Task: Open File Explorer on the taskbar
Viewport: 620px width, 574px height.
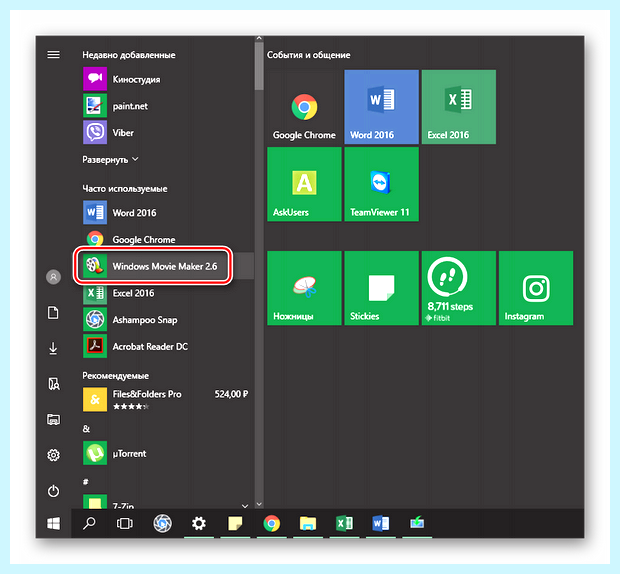Action: click(x=308, y=523)
